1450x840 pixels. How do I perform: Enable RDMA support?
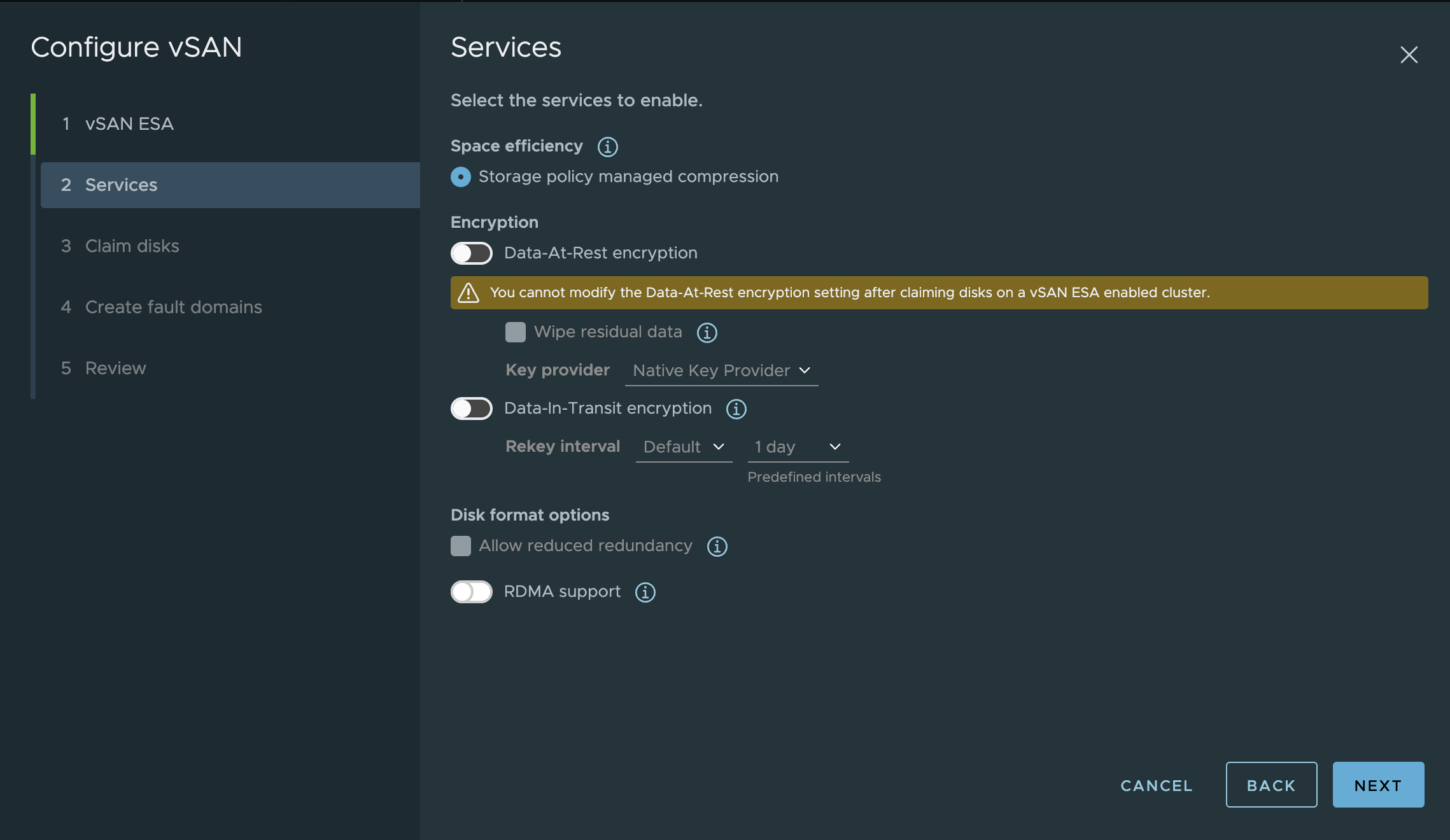click(x=471, y=592)
